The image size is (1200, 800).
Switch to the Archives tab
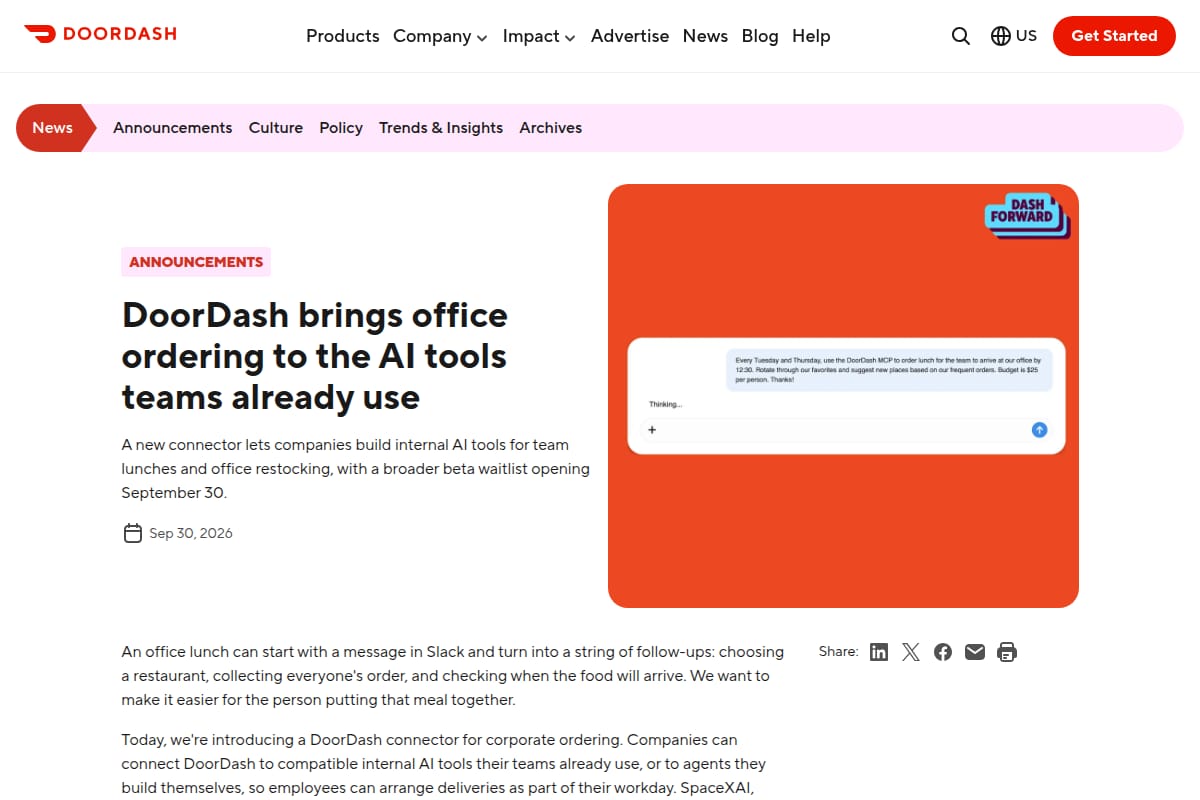(x=551, y=128)
